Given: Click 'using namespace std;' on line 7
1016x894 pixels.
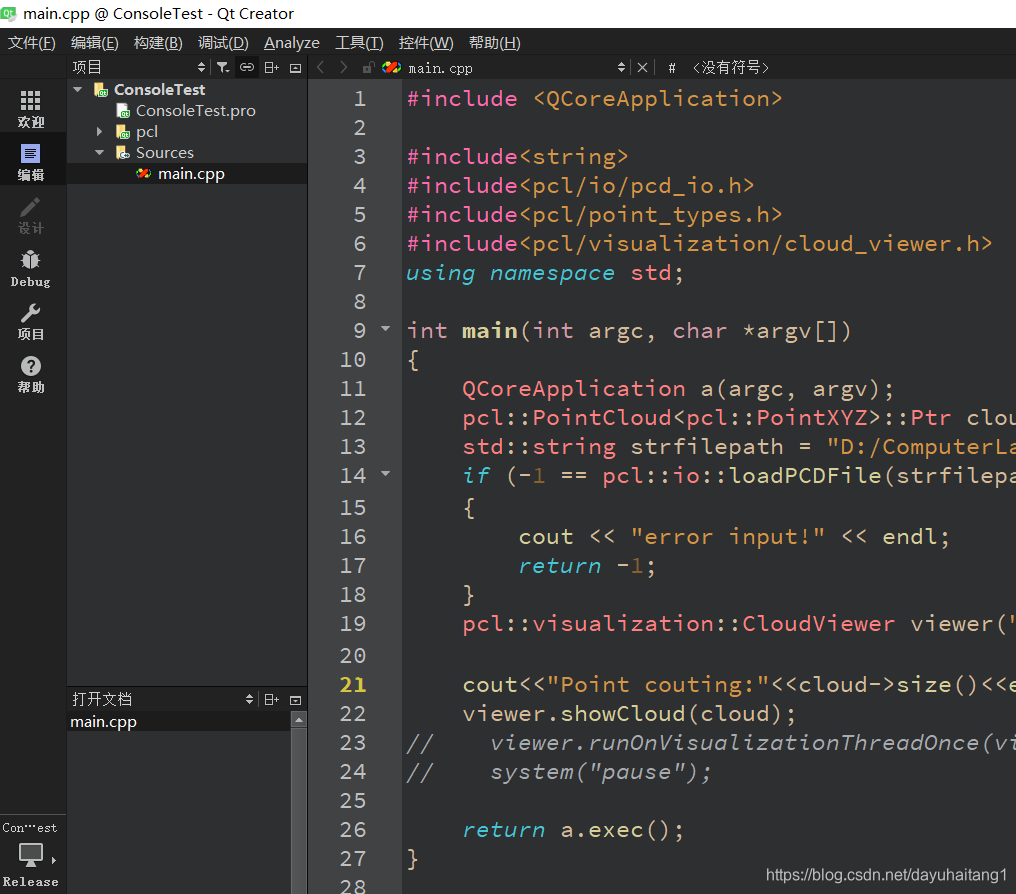Looking at the screenshot, I should (544, 273).
